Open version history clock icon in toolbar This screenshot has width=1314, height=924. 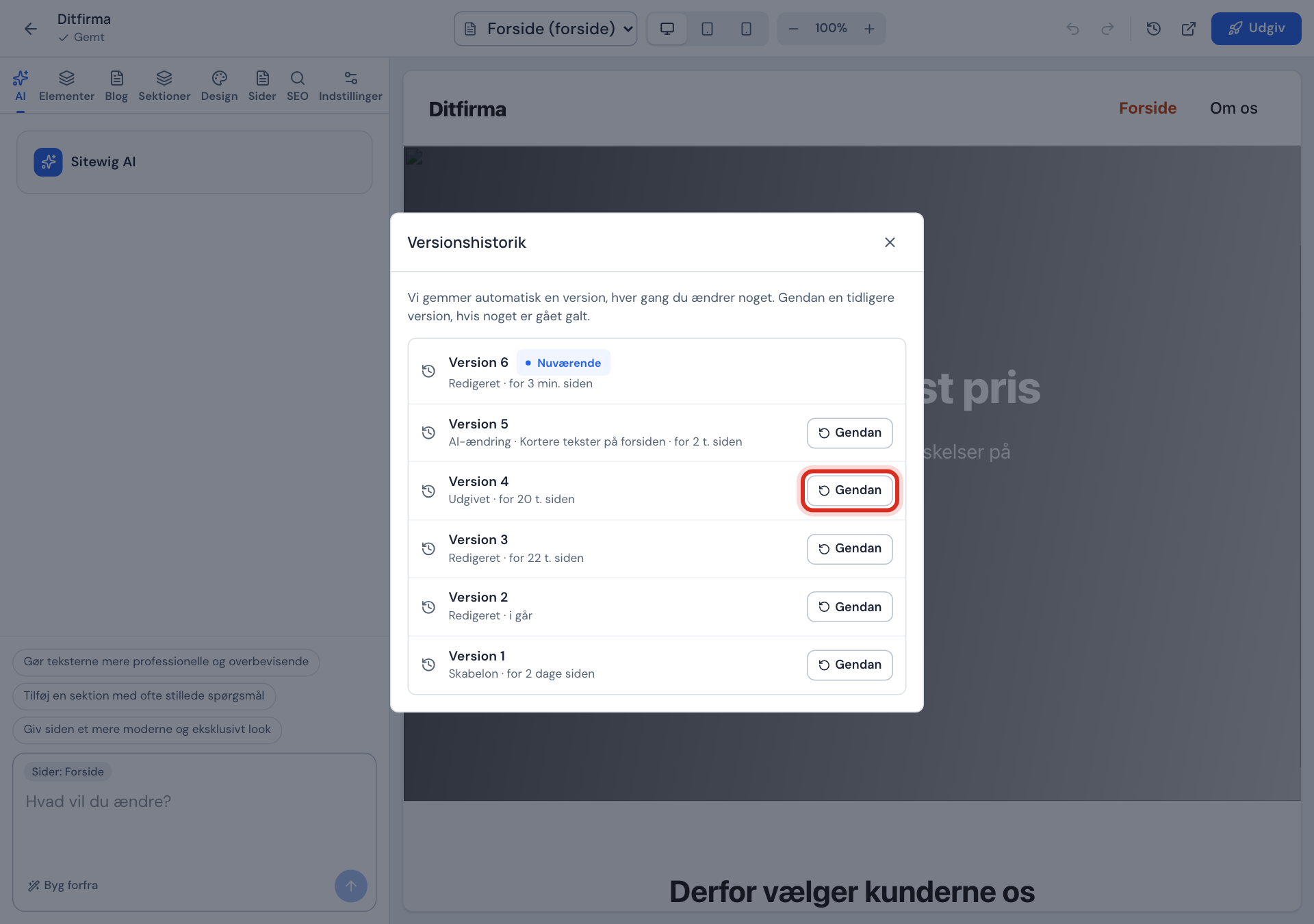click(x=1154, y=29)
